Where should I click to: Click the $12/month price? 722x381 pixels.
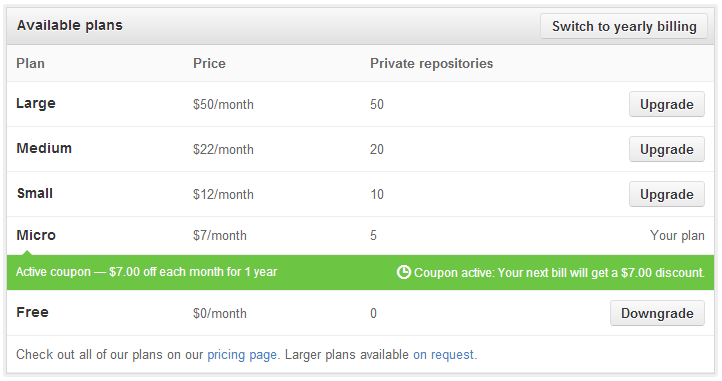tap(223, 194)
